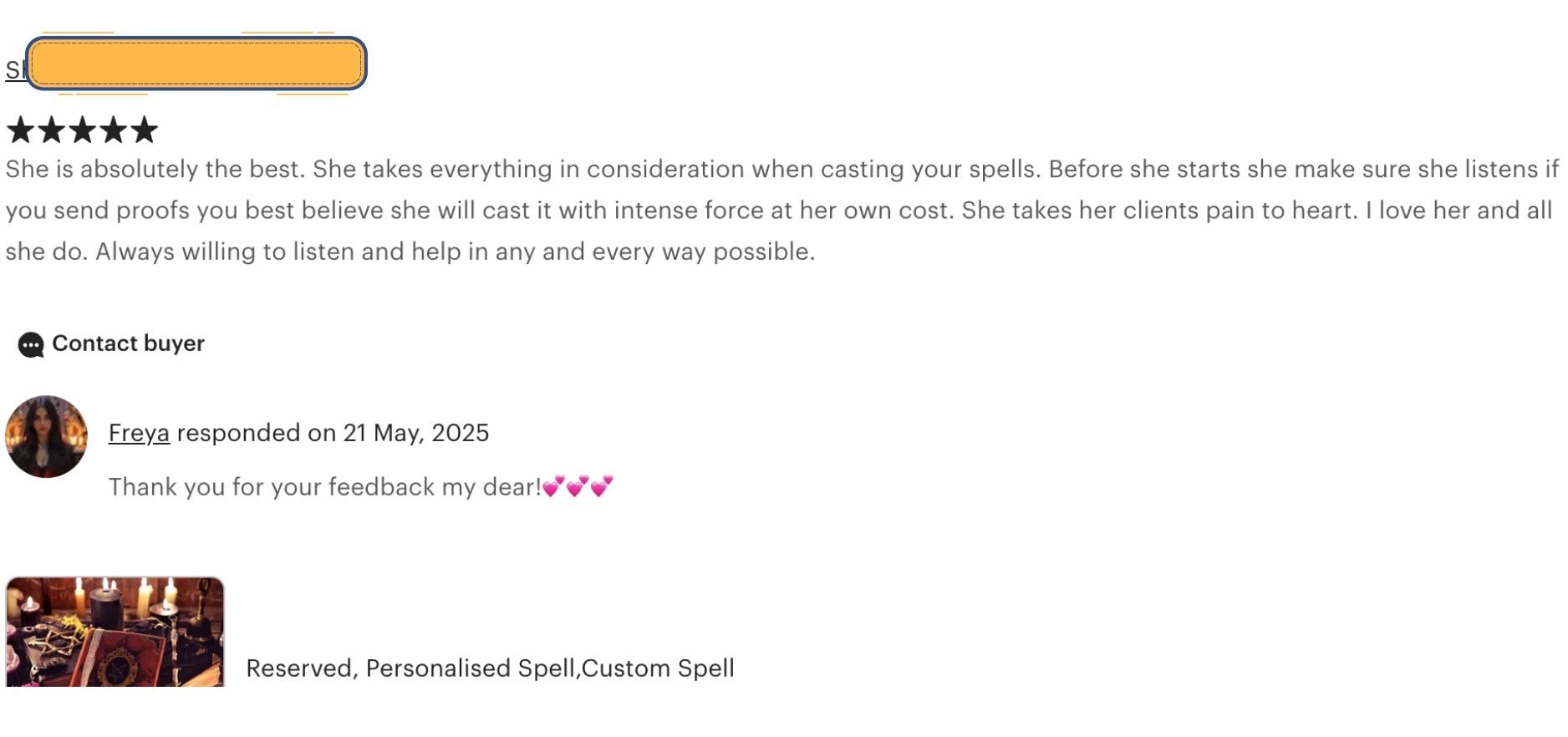Open the Freya seller name link
This screenshot has height=737, width=1568.
pos(139,433)
